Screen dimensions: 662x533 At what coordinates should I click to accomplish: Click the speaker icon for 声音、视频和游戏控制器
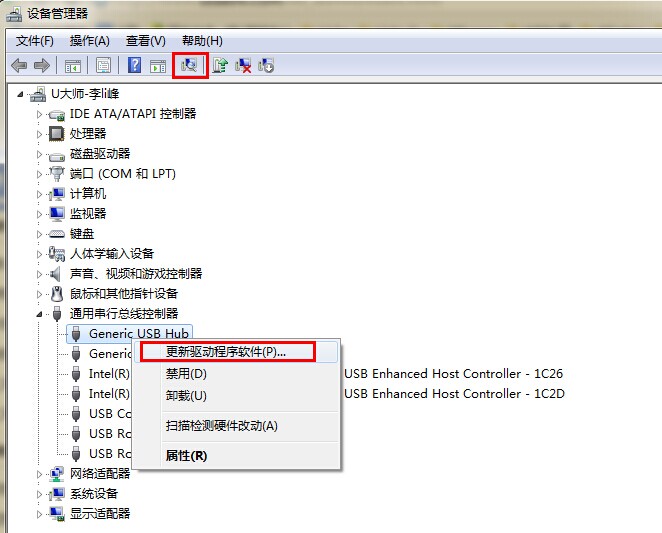click(55, 274)
